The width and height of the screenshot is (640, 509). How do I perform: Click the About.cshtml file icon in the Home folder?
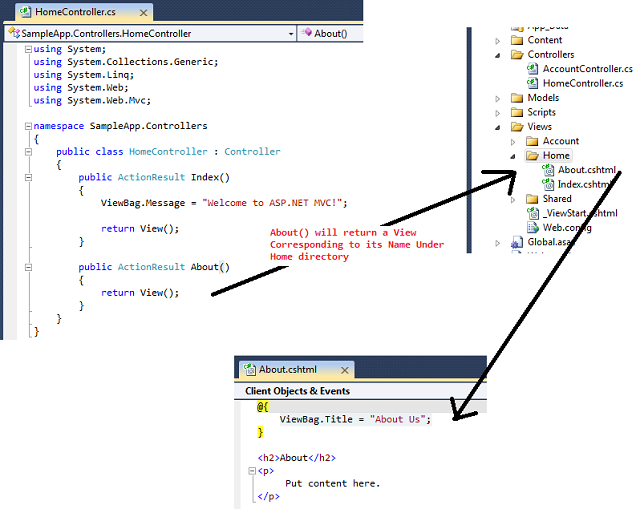549,170
